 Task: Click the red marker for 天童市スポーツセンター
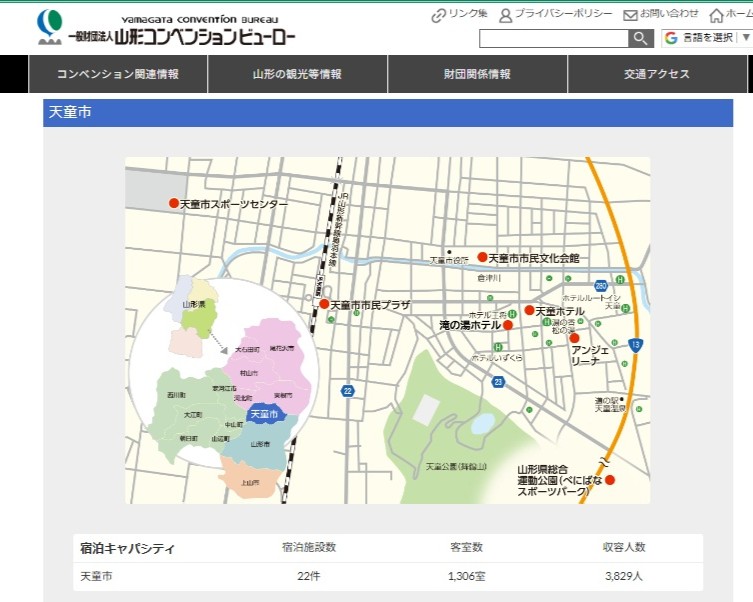(174, 203)
